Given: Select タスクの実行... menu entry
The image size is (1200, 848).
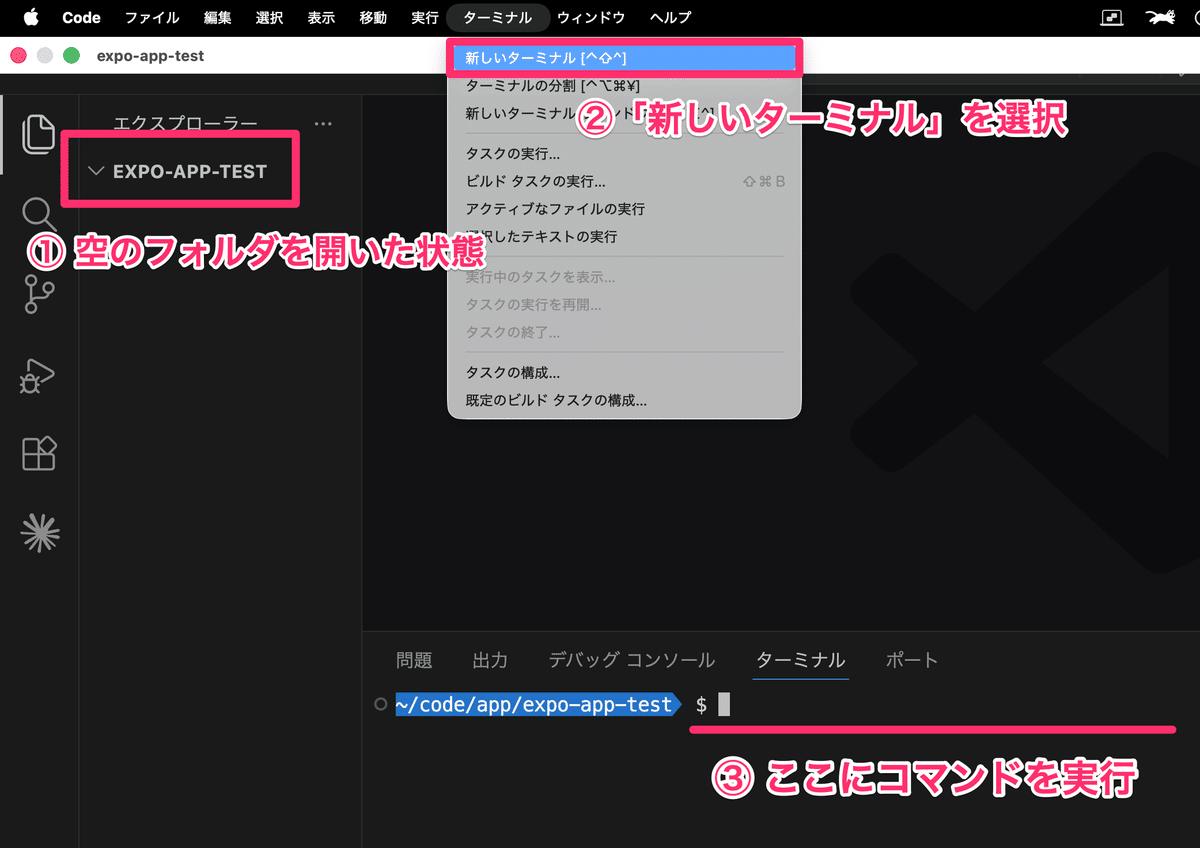Looking at the screenshot, I should click(x=624, y=154).
